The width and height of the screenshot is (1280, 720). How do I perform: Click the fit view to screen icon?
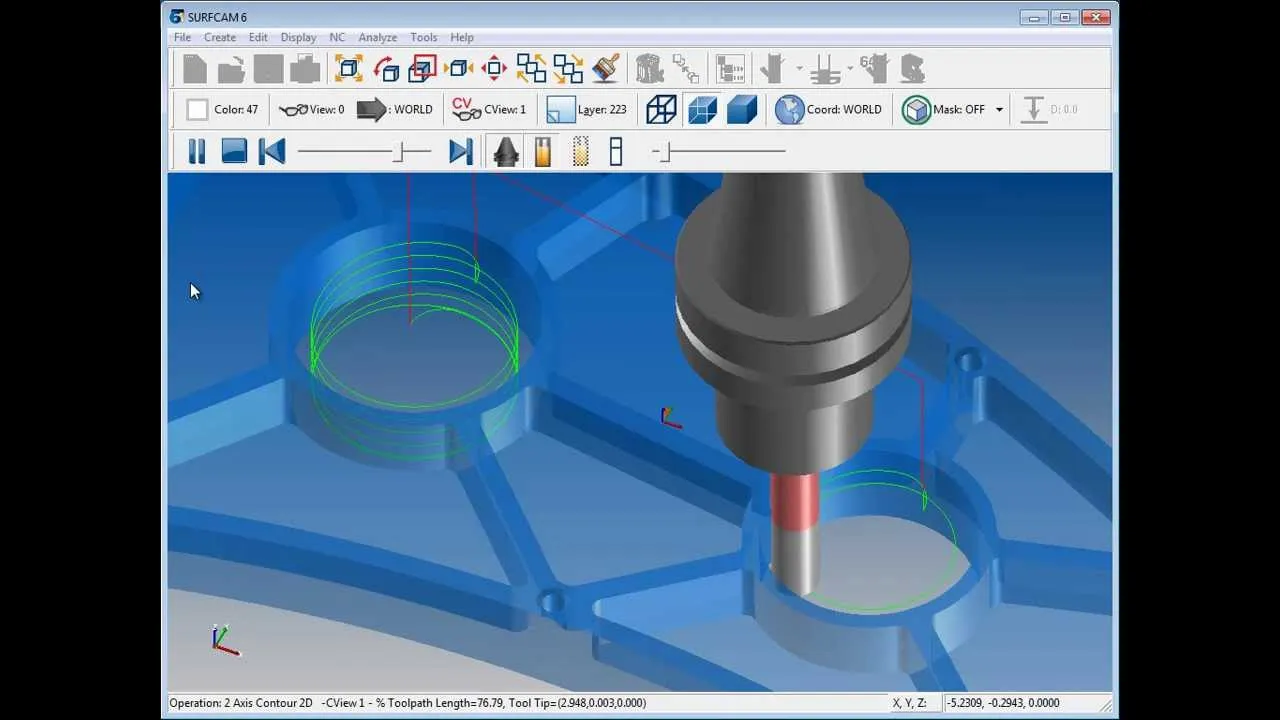[348, 68]
